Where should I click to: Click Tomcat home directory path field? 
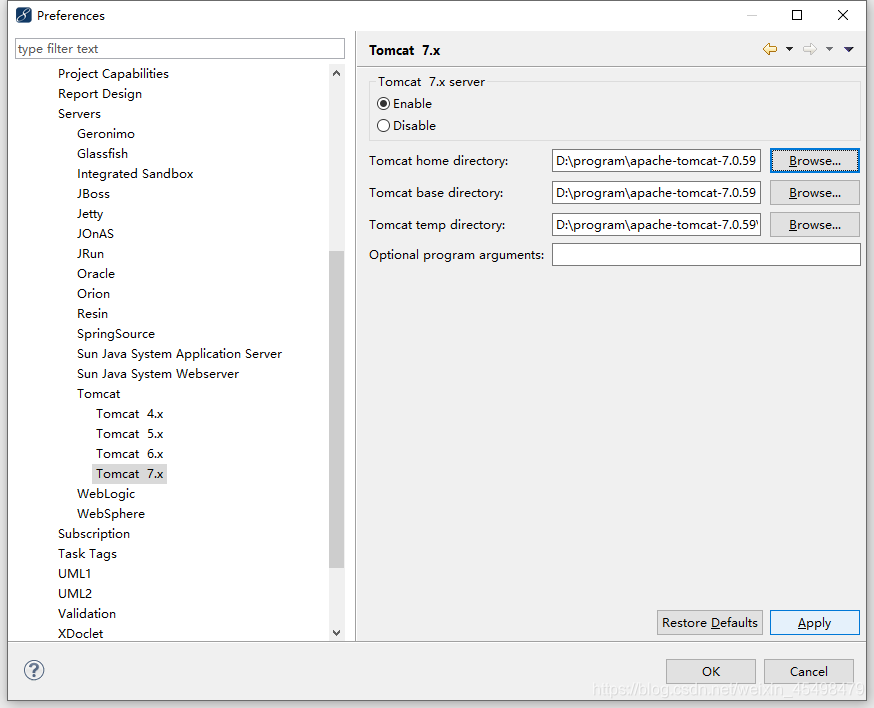656,161
